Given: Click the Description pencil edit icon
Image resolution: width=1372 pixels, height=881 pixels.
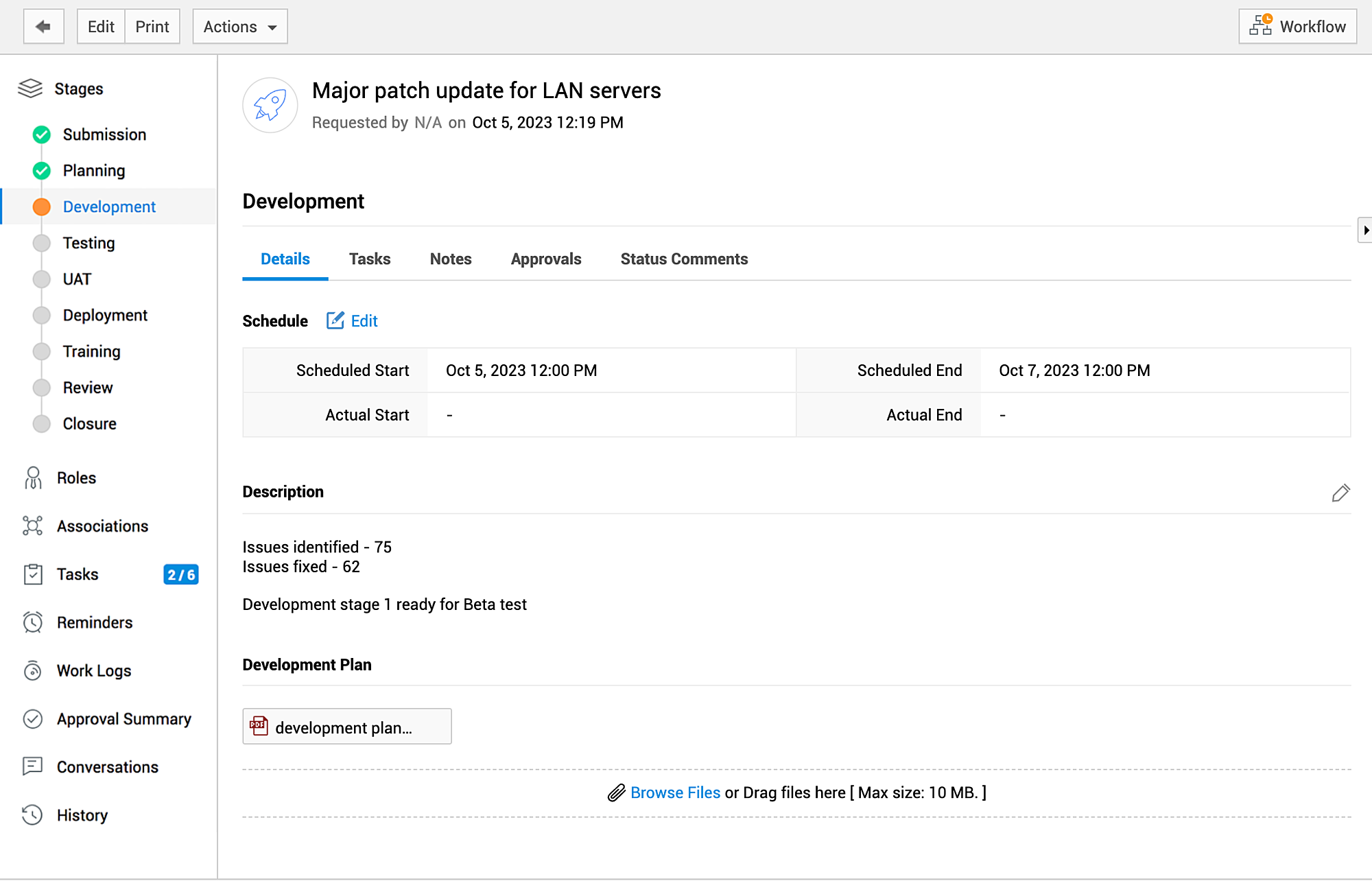Looking at the screenshot, I should (x=1340, y=493).
